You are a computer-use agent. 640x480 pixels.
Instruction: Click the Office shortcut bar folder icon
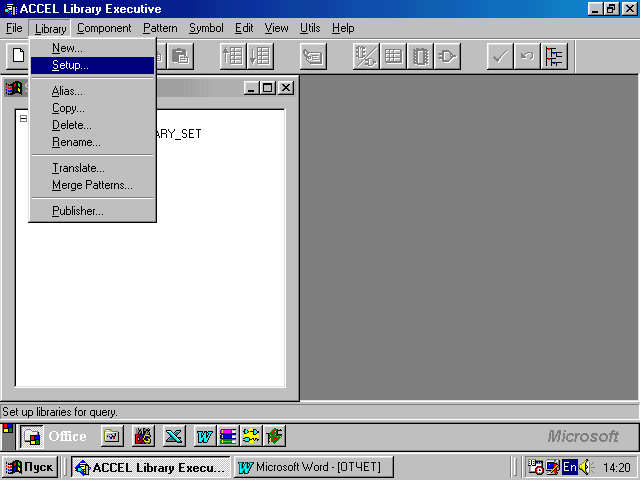[x=32, y=436]
